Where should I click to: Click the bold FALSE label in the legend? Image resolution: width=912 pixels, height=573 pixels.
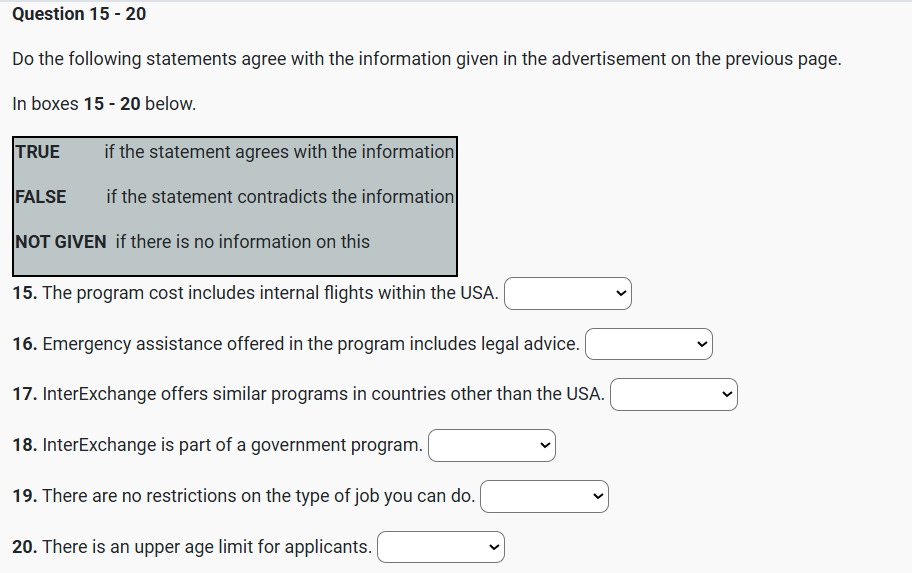click(41, 197)
